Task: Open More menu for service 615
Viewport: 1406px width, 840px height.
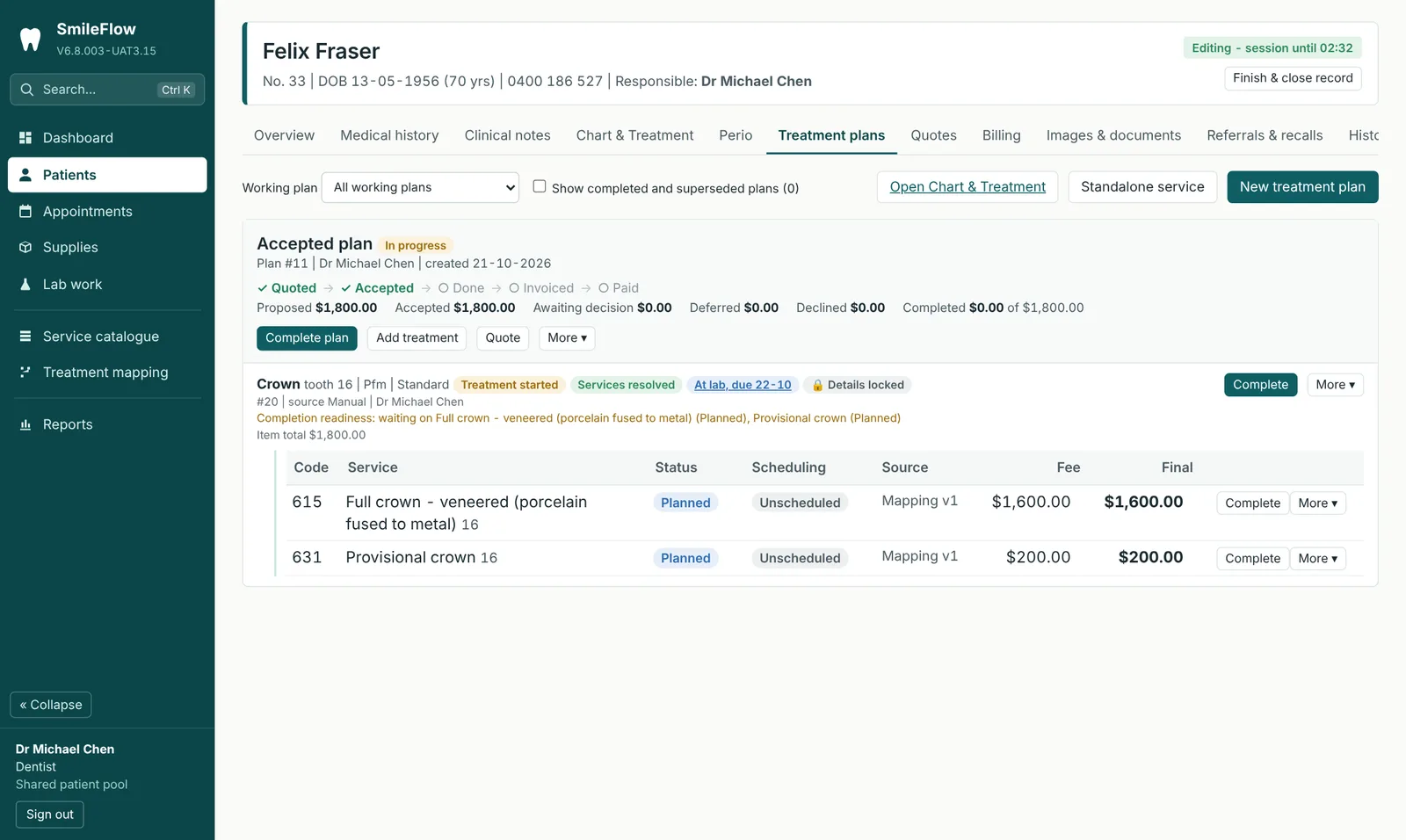Action: point(1318,503)
